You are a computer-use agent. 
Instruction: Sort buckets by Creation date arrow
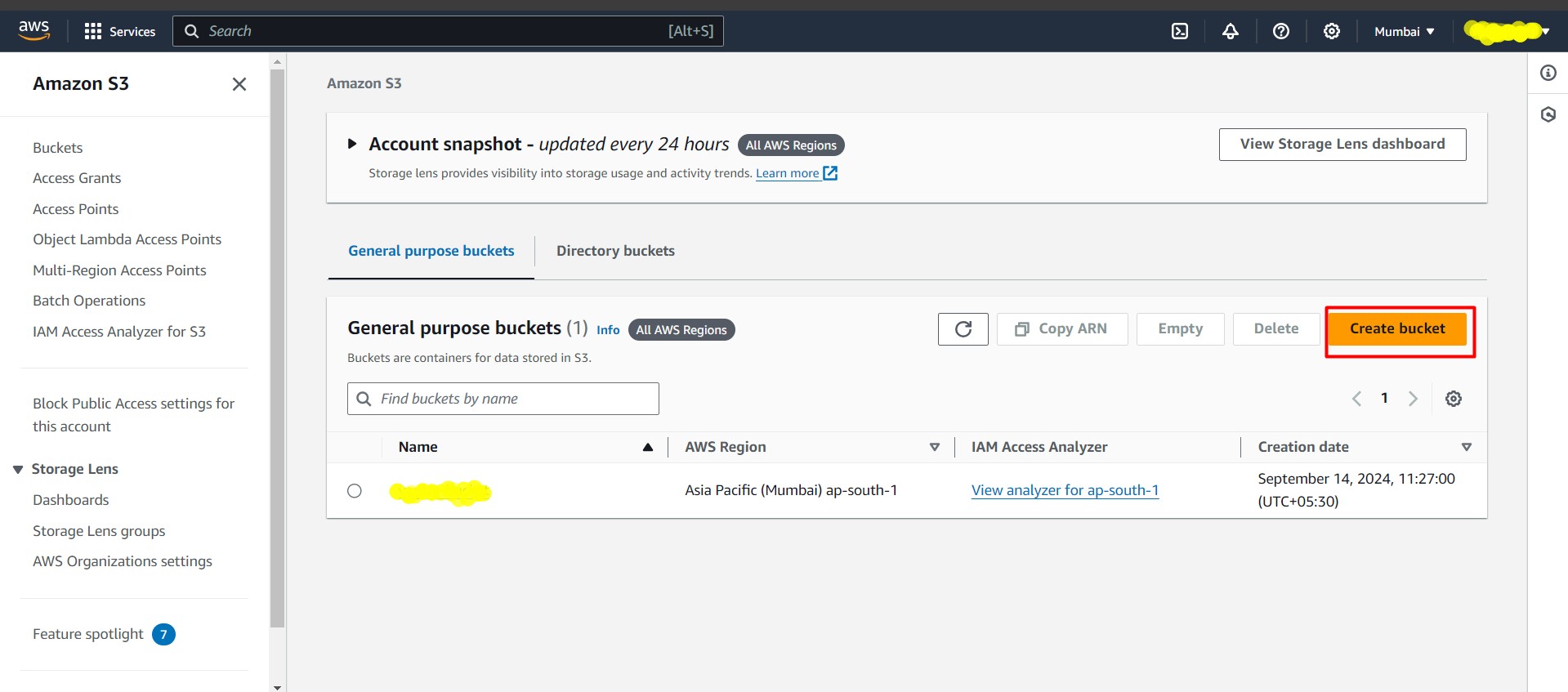click(x=1466, y=447)
